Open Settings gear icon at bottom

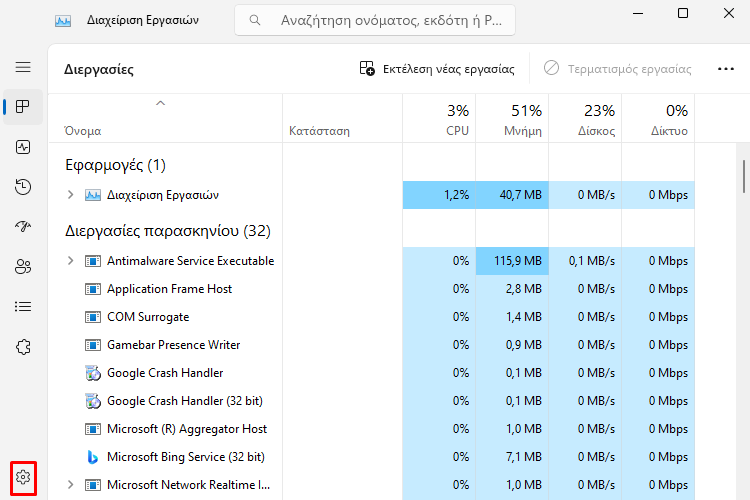pyautogui.click(x=23, y=477)
